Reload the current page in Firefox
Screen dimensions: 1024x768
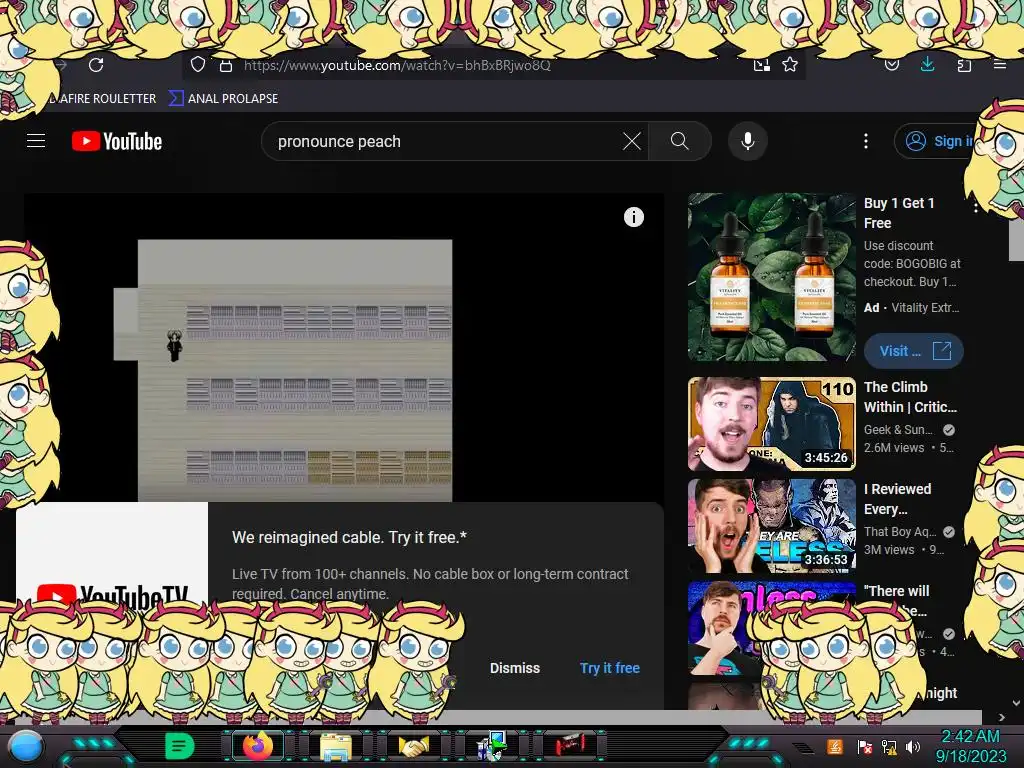(x=96, y=65)
